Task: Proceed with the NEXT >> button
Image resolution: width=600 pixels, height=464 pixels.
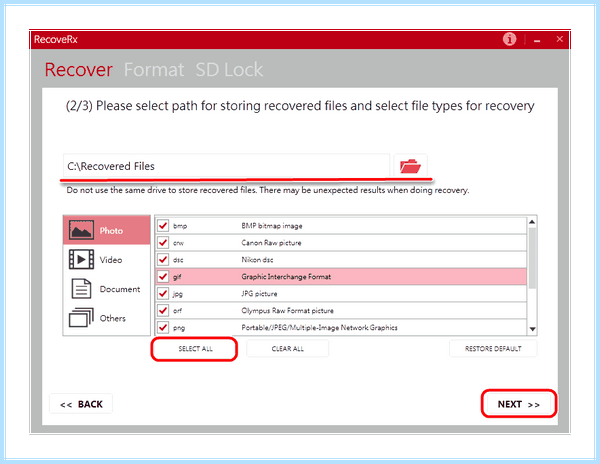Action: click(518, 404)
